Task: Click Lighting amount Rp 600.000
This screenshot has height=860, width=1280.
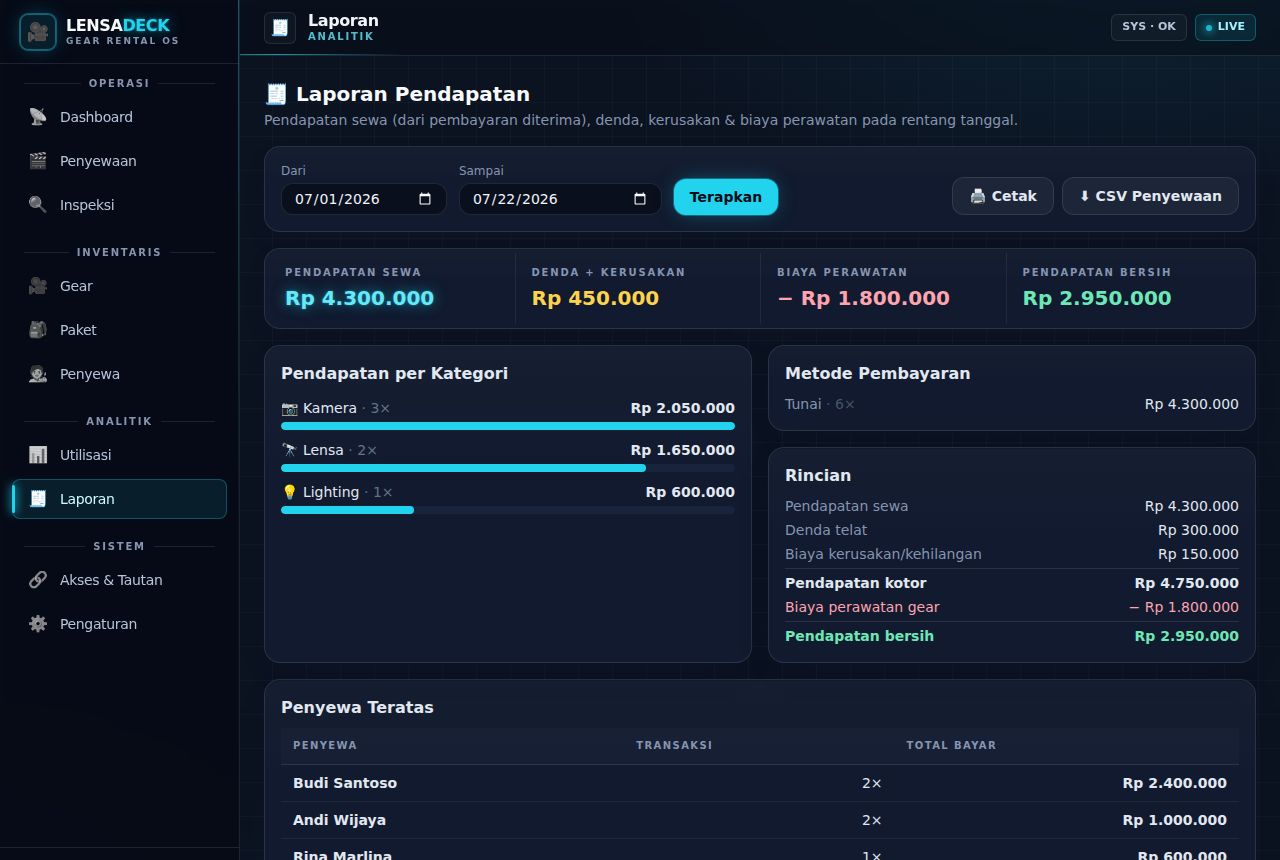Action: coord(690,492)
